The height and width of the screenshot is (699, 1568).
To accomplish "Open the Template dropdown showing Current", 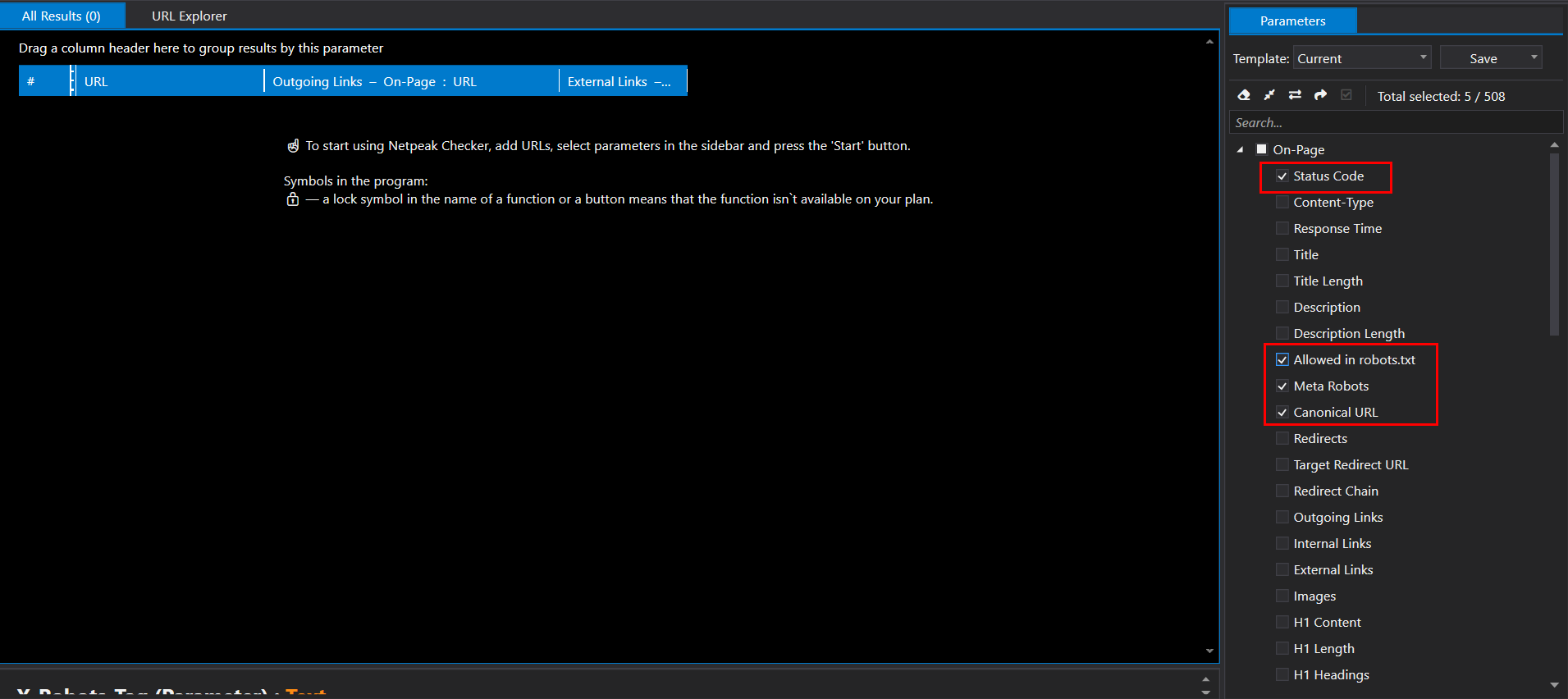I will tap(1362, 58).
